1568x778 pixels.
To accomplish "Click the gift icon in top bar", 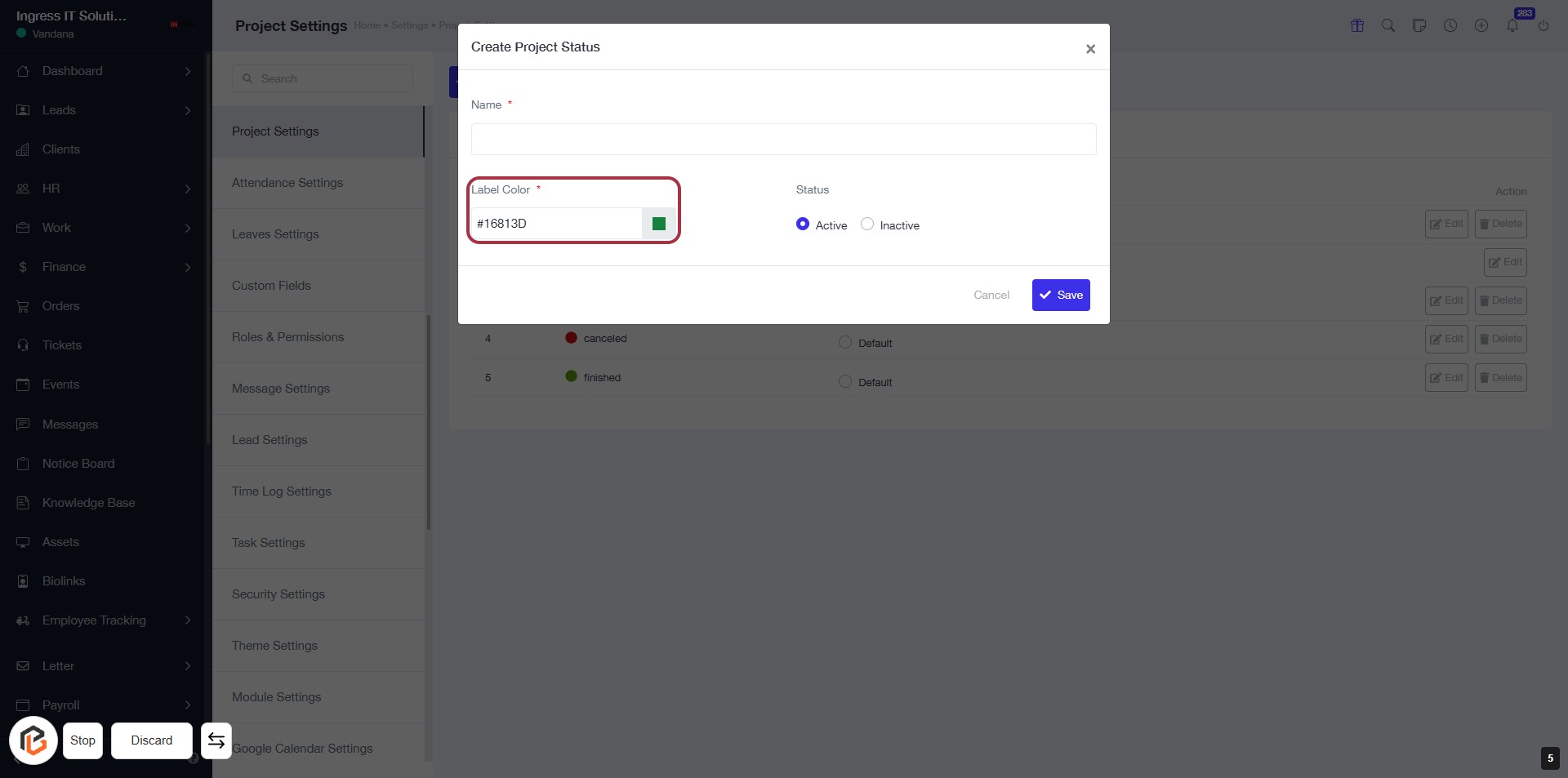I will click(x=1357, y=25).
